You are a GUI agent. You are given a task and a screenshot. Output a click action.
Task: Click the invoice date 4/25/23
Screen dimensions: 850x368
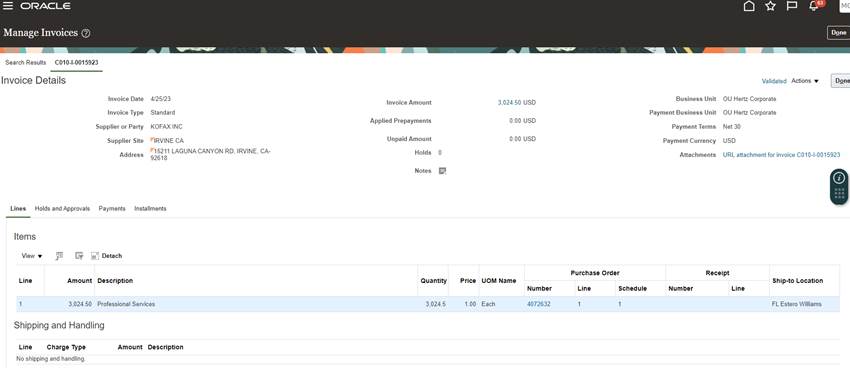[161, 99]
